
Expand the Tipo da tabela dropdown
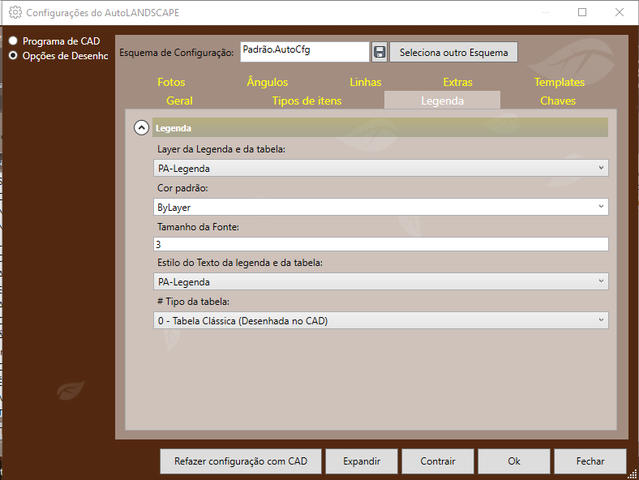tap(382, 321)
